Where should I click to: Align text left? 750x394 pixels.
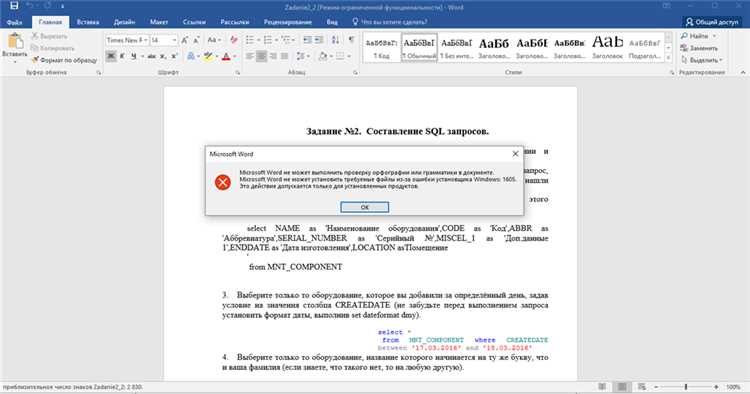click(x=250, y=56)
